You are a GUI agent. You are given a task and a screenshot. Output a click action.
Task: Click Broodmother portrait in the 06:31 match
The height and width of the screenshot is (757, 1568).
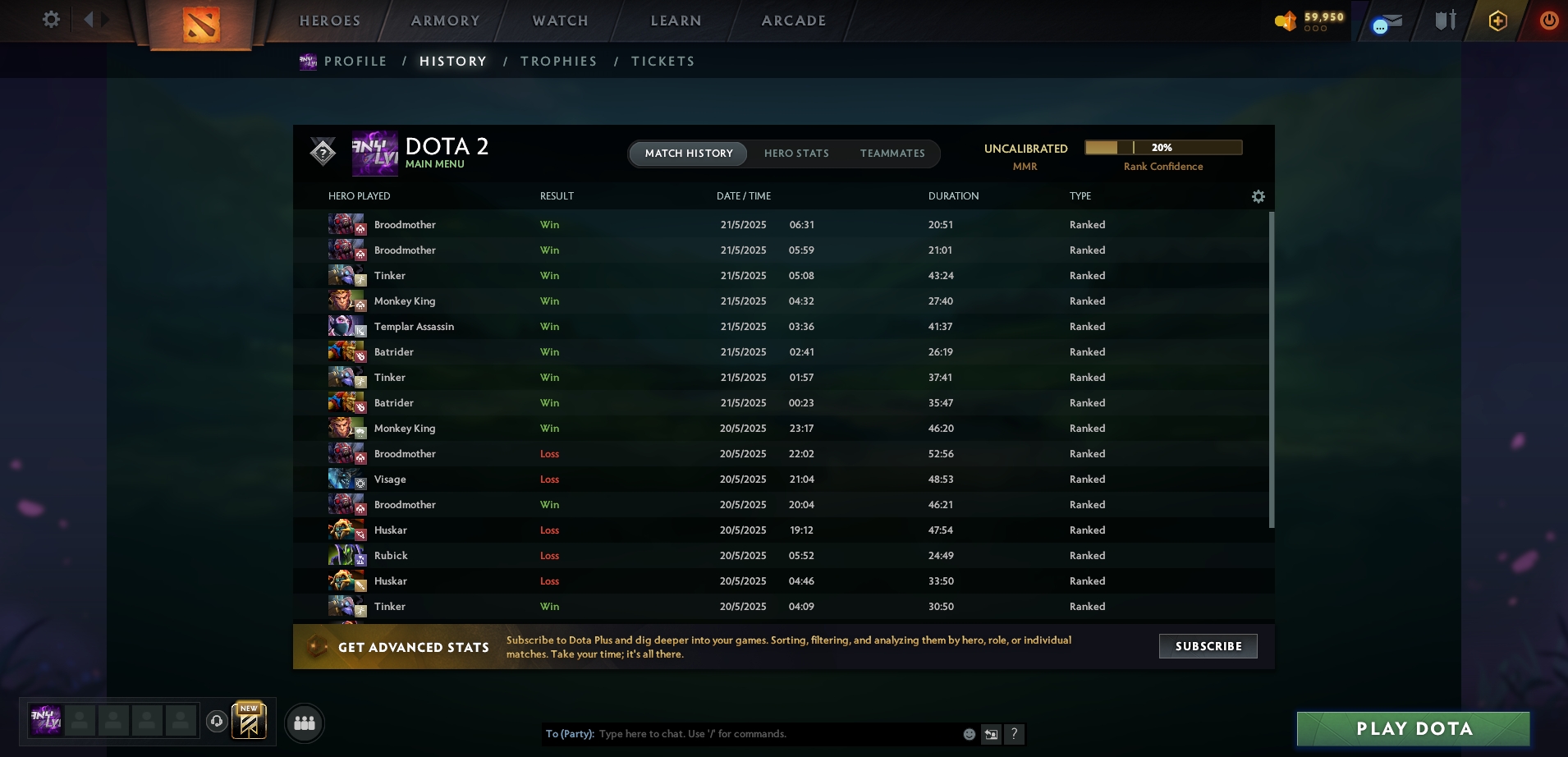tap(346, 224)
